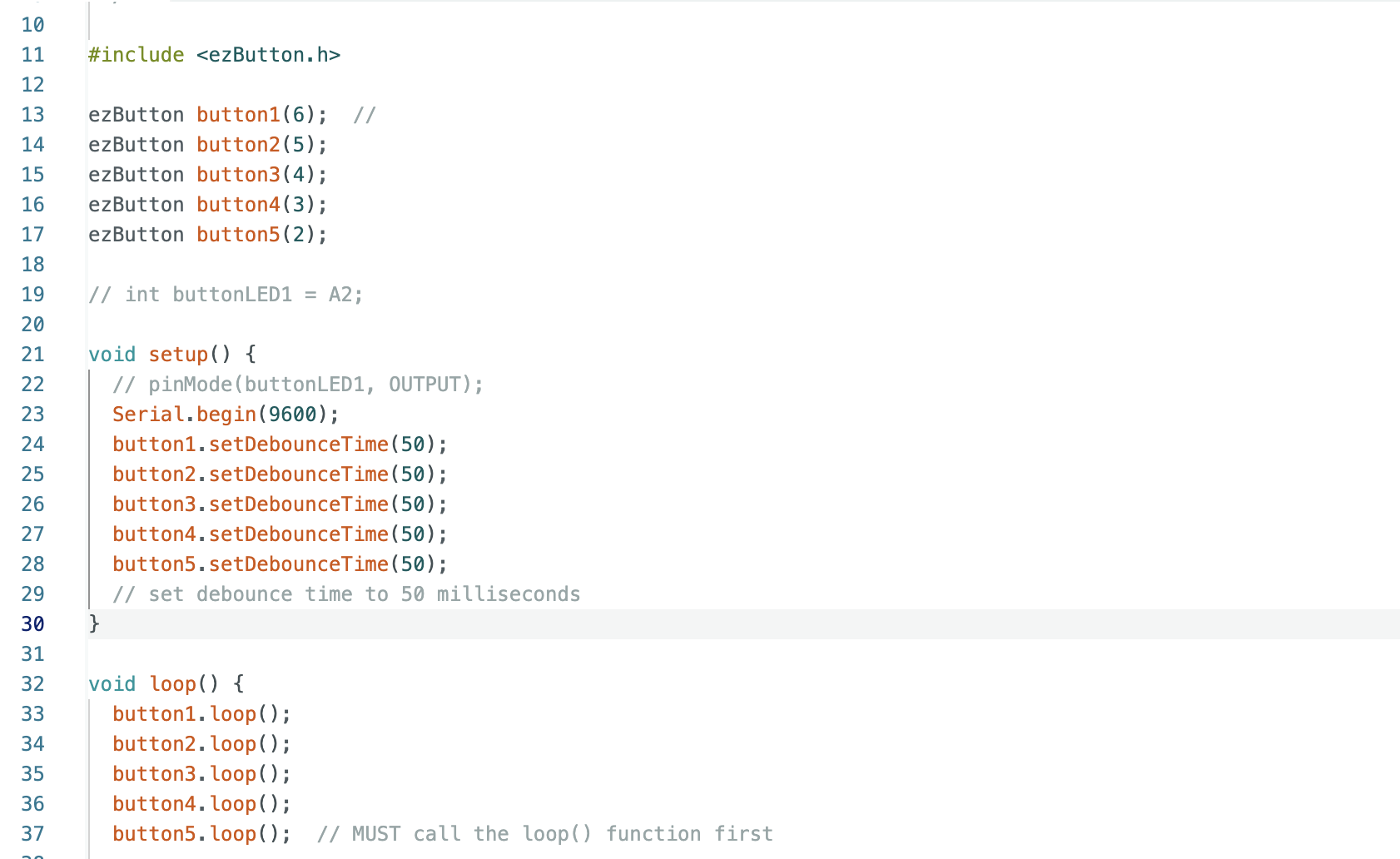
Task: Click the void loop() function header
Action: click(x=166, y=684)
